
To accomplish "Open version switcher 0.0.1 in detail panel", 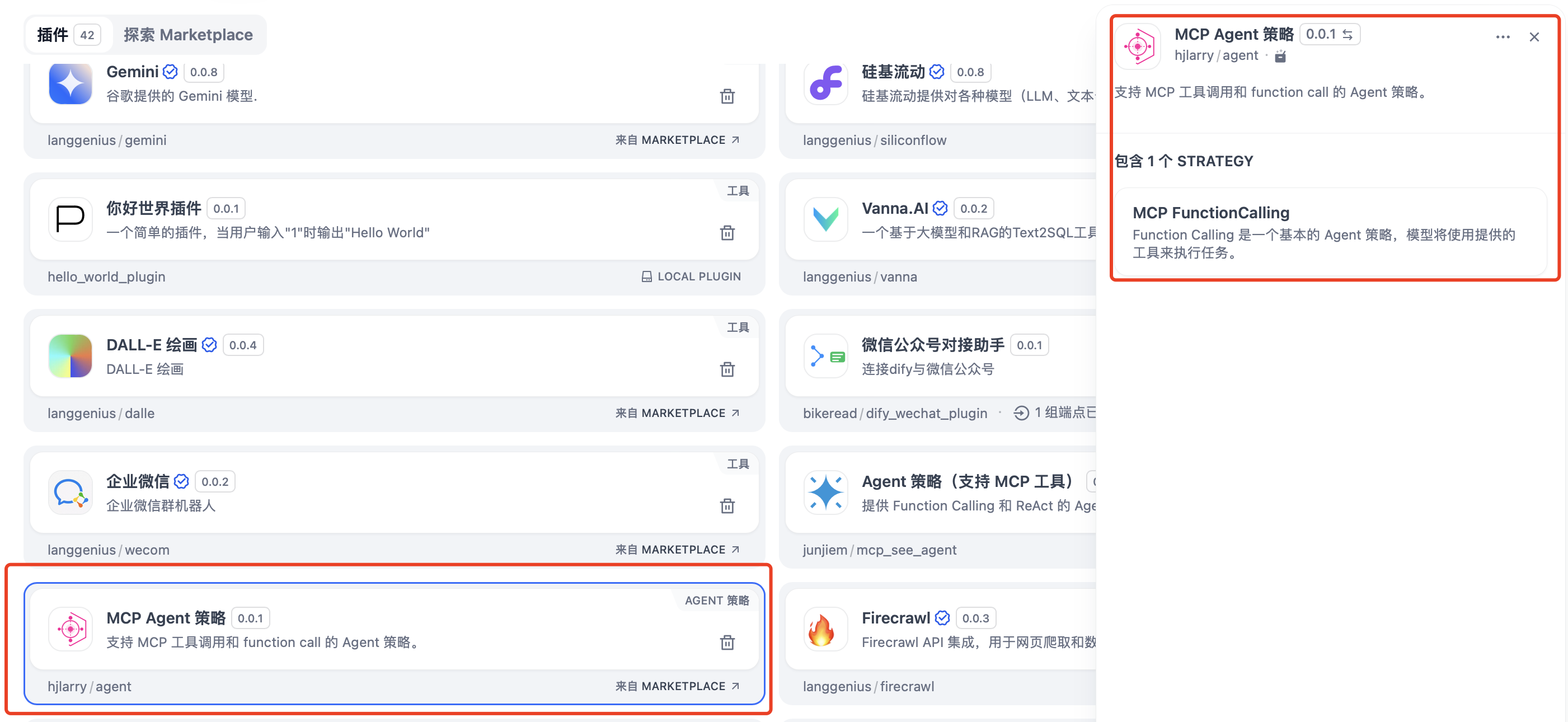I will point(1330,34).
